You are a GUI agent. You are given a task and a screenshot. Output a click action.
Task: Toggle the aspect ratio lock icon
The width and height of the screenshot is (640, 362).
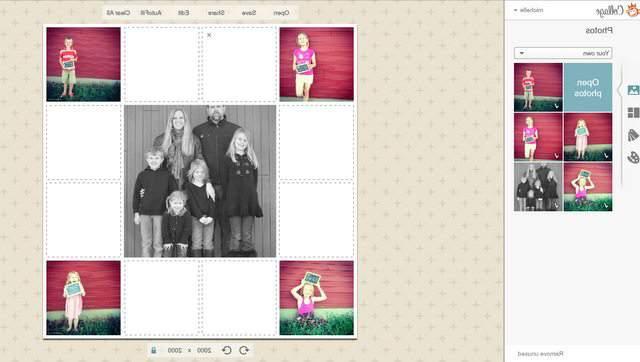154,350
